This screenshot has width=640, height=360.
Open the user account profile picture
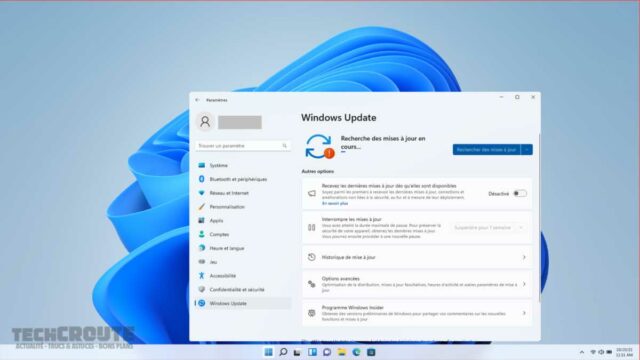(x=205, y=122)
